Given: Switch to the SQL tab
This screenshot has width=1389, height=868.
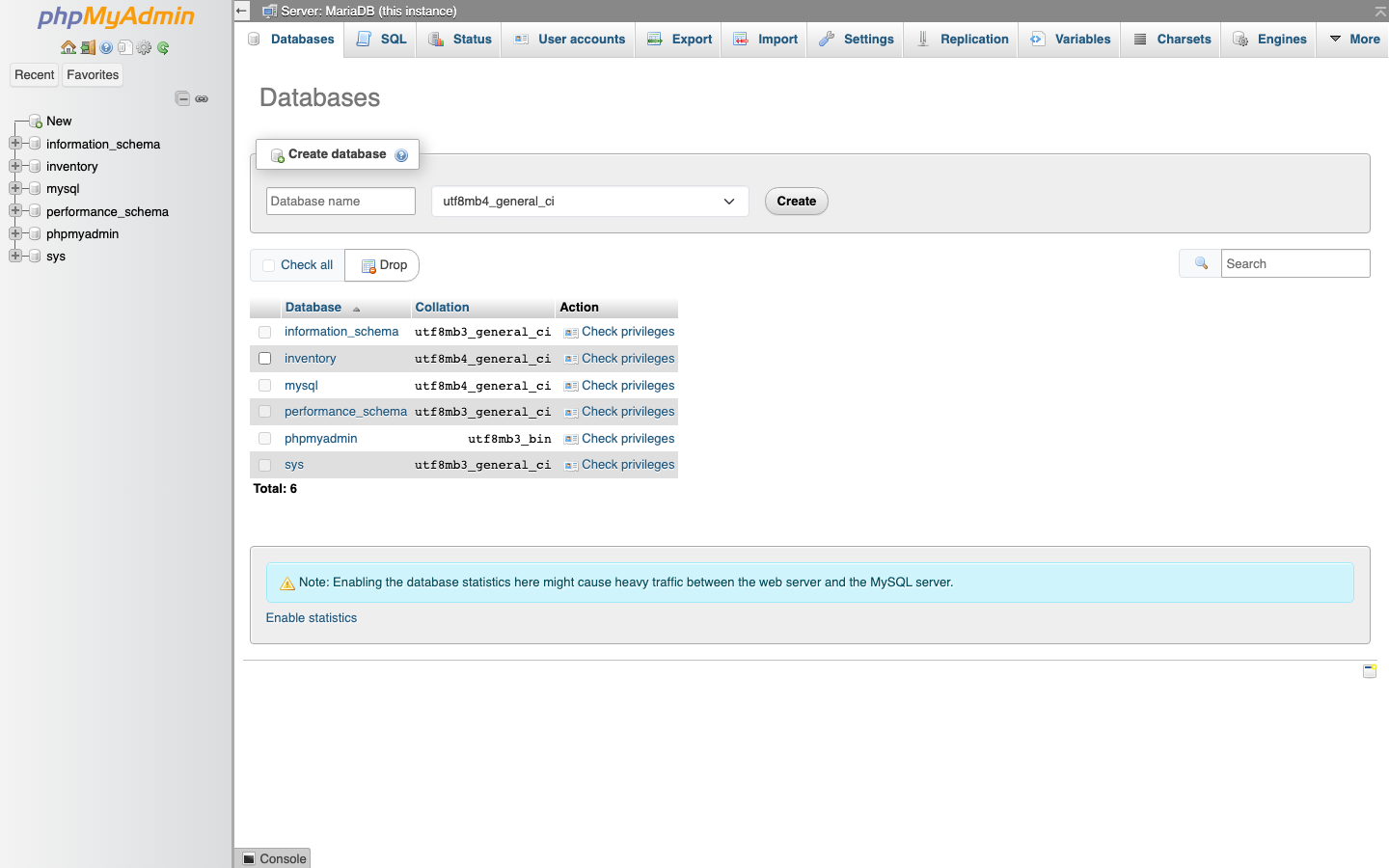Looking at the screenshot, I should click(x=381, y=40).
